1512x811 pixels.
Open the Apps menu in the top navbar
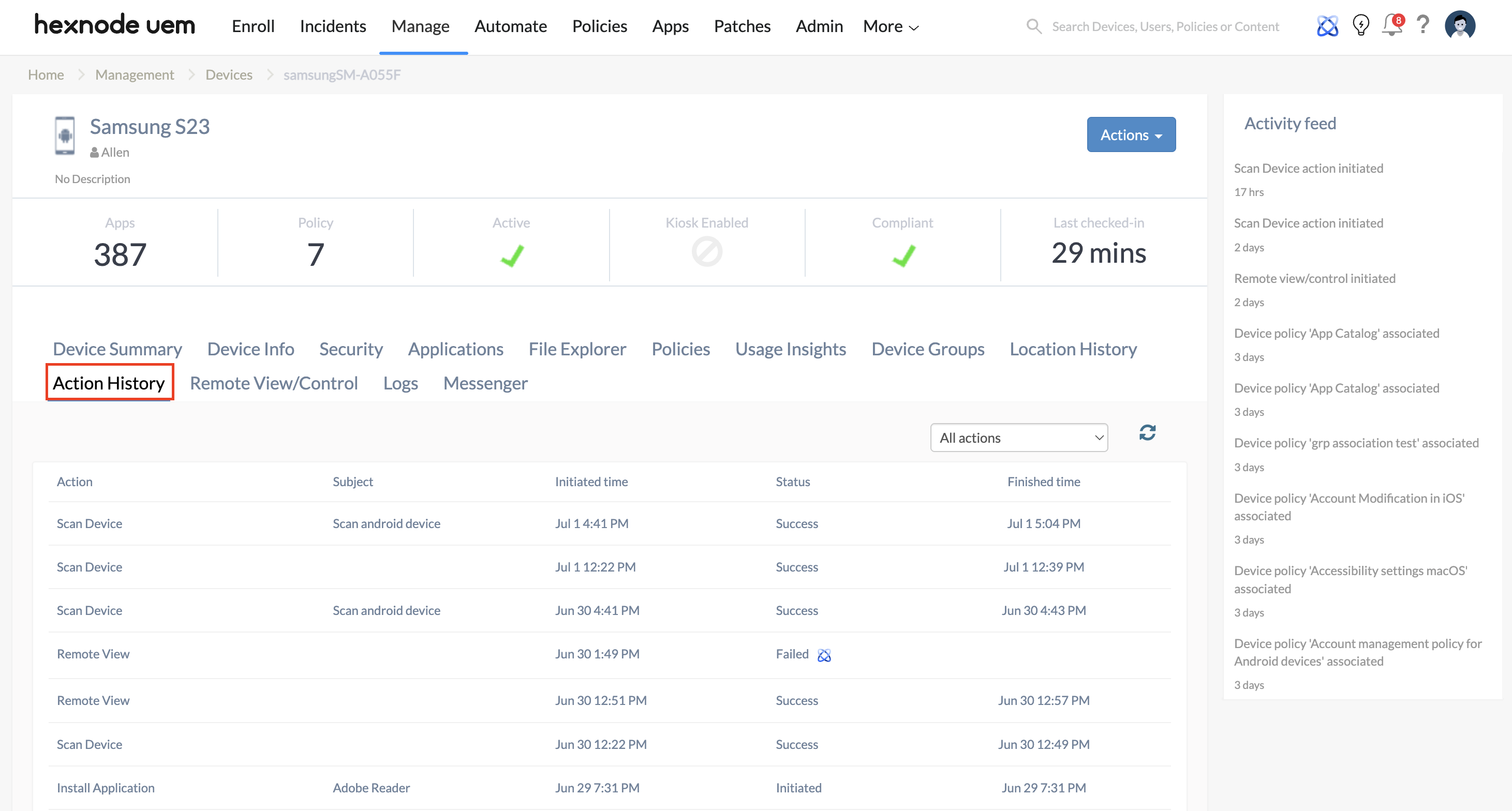pos(670,26)
